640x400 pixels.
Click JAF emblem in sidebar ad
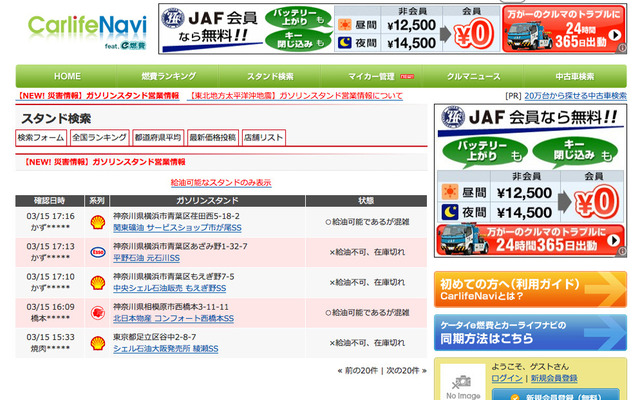(x=453, y=117)
